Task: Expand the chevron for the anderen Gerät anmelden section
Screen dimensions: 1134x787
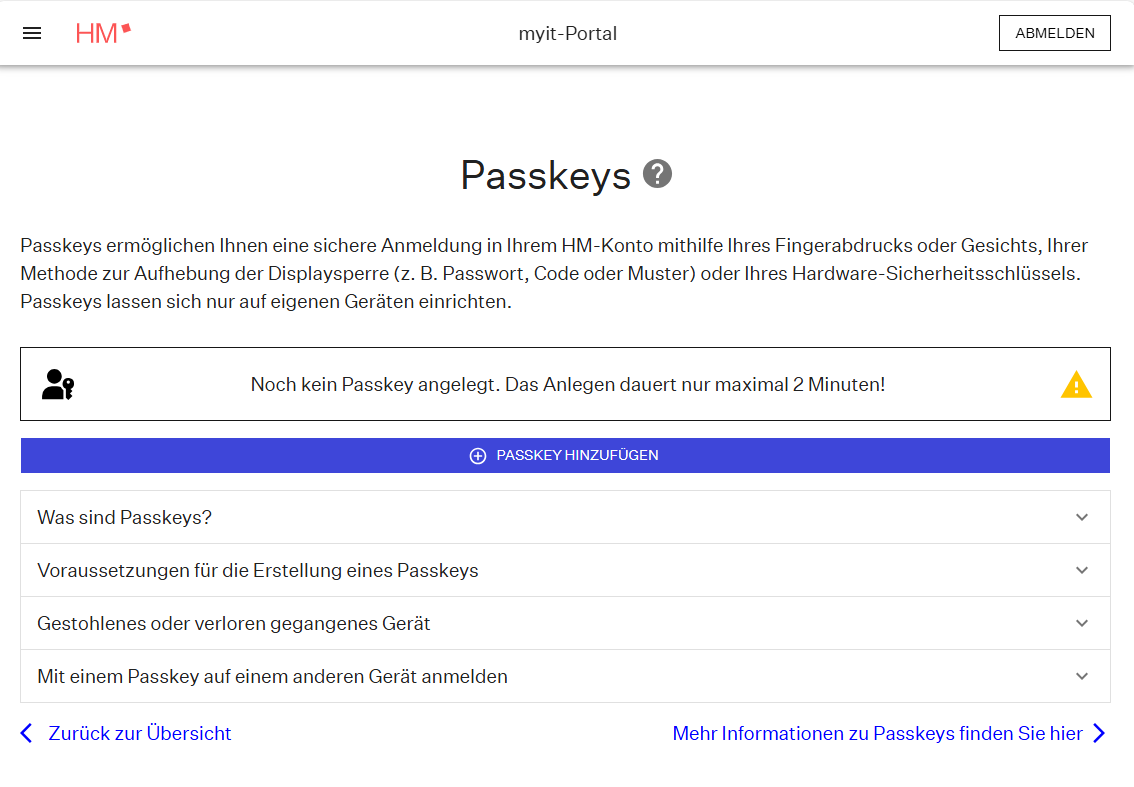Action: point(1081,676)
